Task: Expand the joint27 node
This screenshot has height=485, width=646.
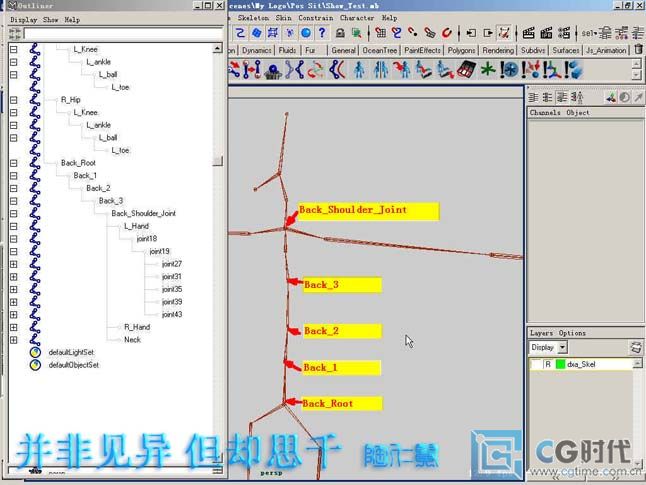Action: (x=14, y=264)
